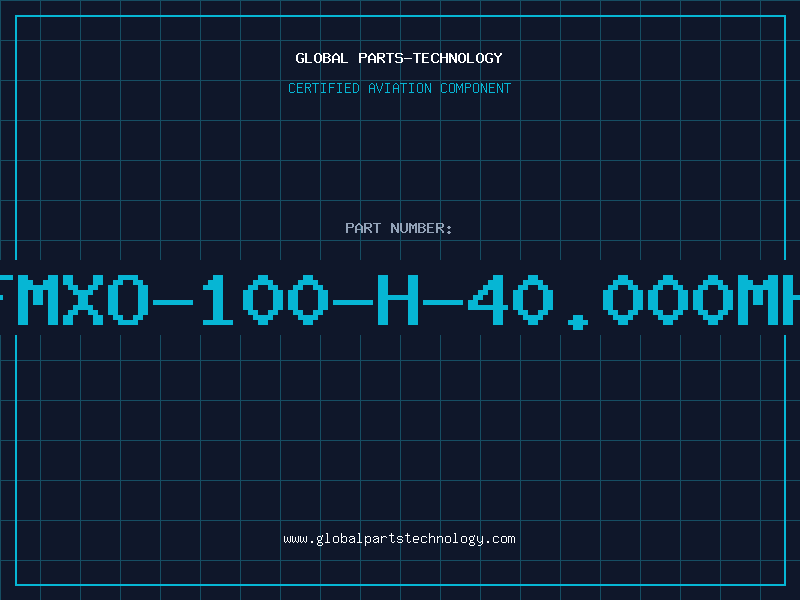Select the word CERTIFIED in the subtitle
The width and height of the screenshot is (800, 600).
coord(324,88)
